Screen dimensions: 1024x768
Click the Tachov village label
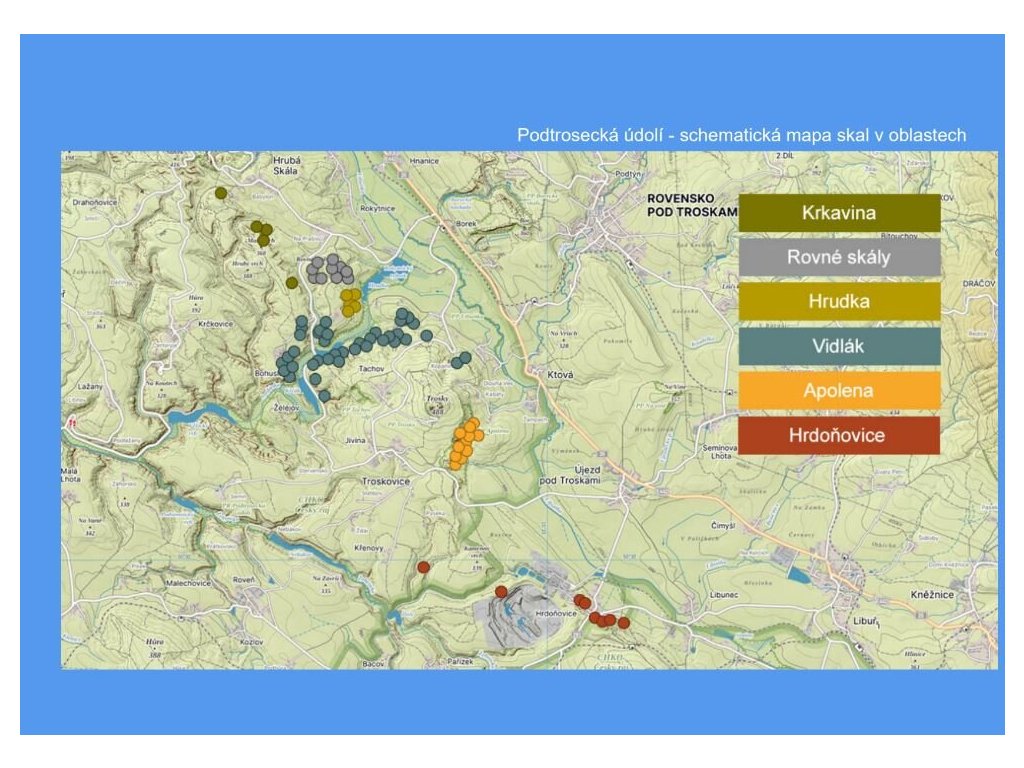coord(372,369)
